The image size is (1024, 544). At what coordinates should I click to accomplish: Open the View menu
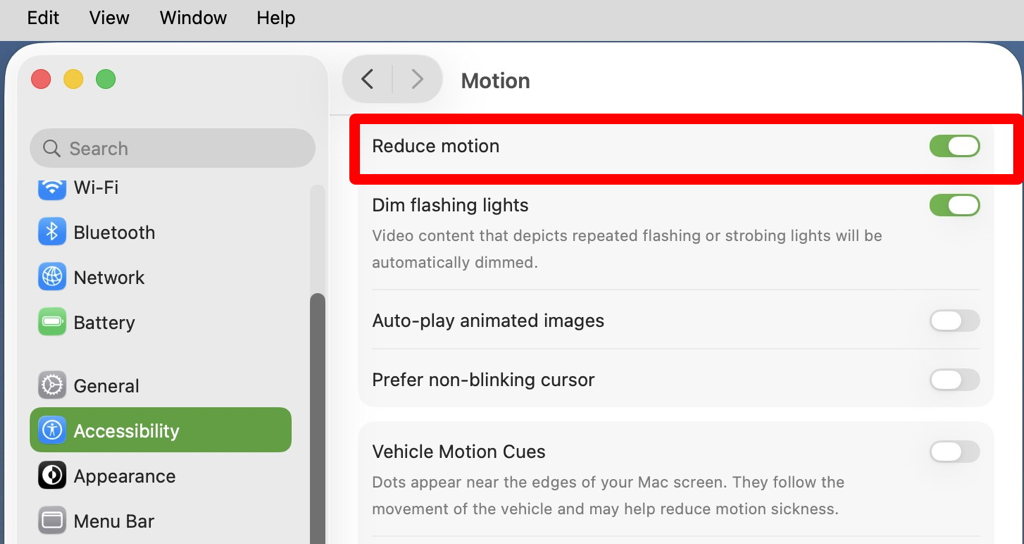pos(109,18)
